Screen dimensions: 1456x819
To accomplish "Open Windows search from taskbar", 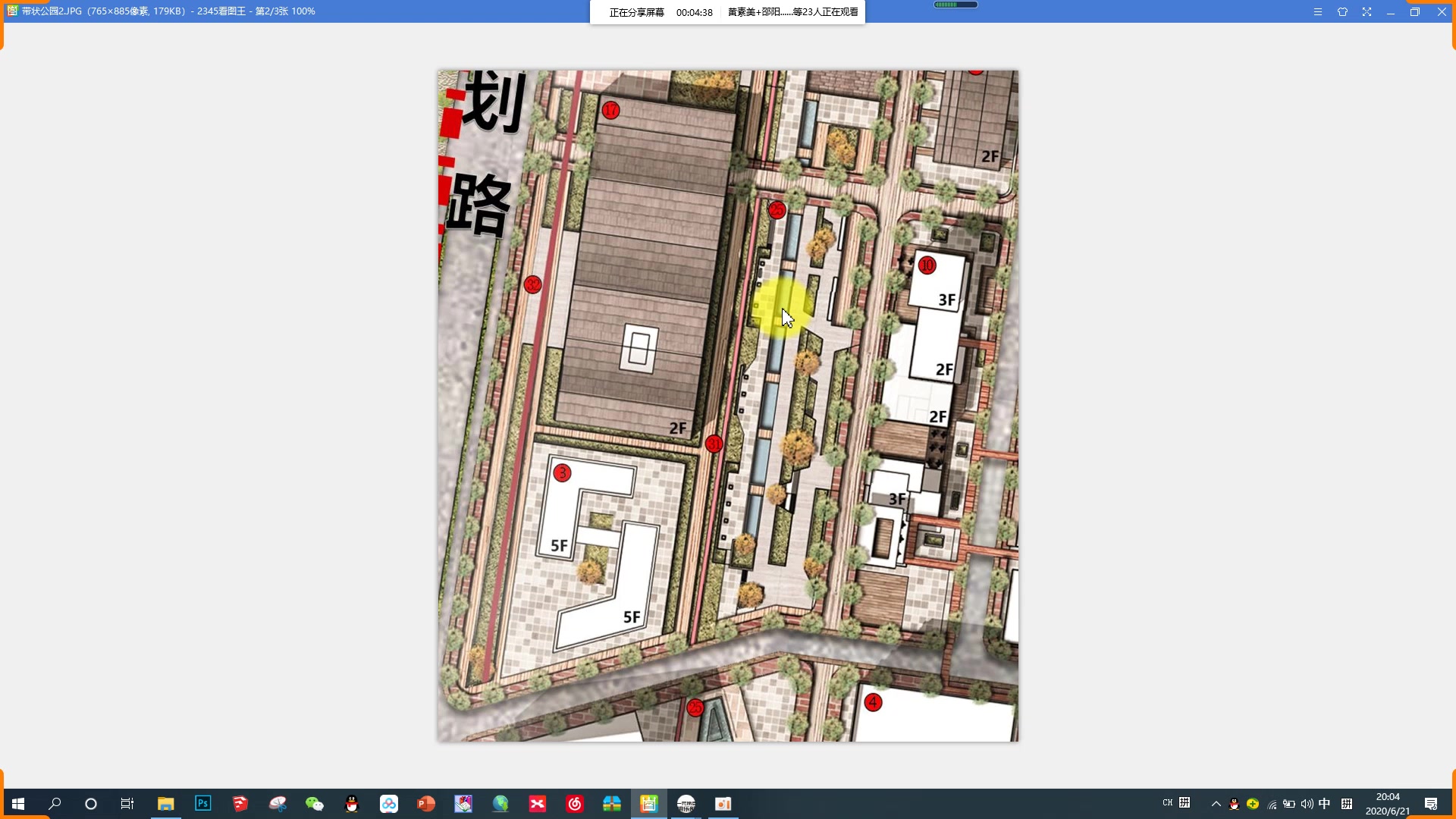I will (55, 804).
